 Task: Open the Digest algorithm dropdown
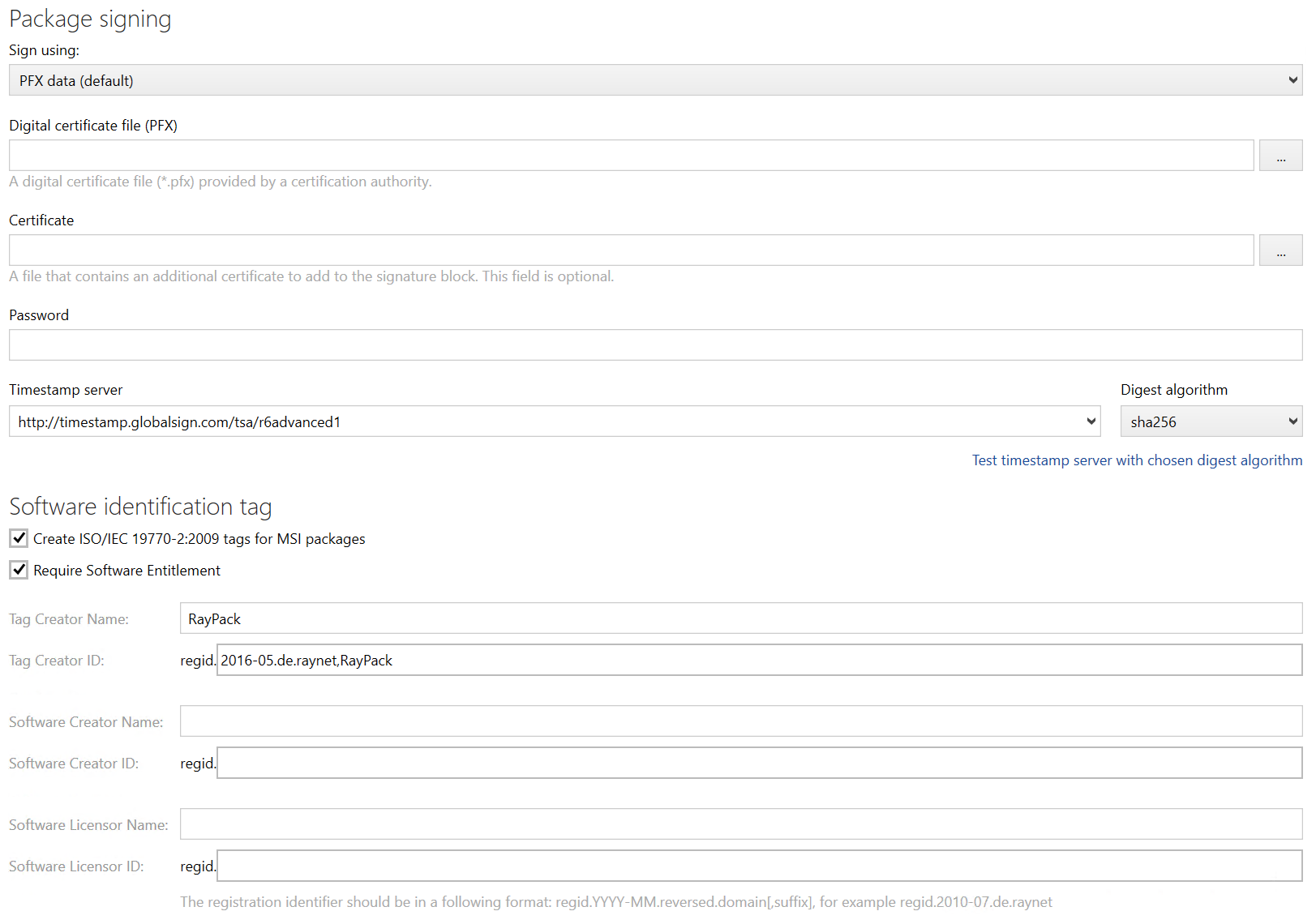(x=1290, y=421)
